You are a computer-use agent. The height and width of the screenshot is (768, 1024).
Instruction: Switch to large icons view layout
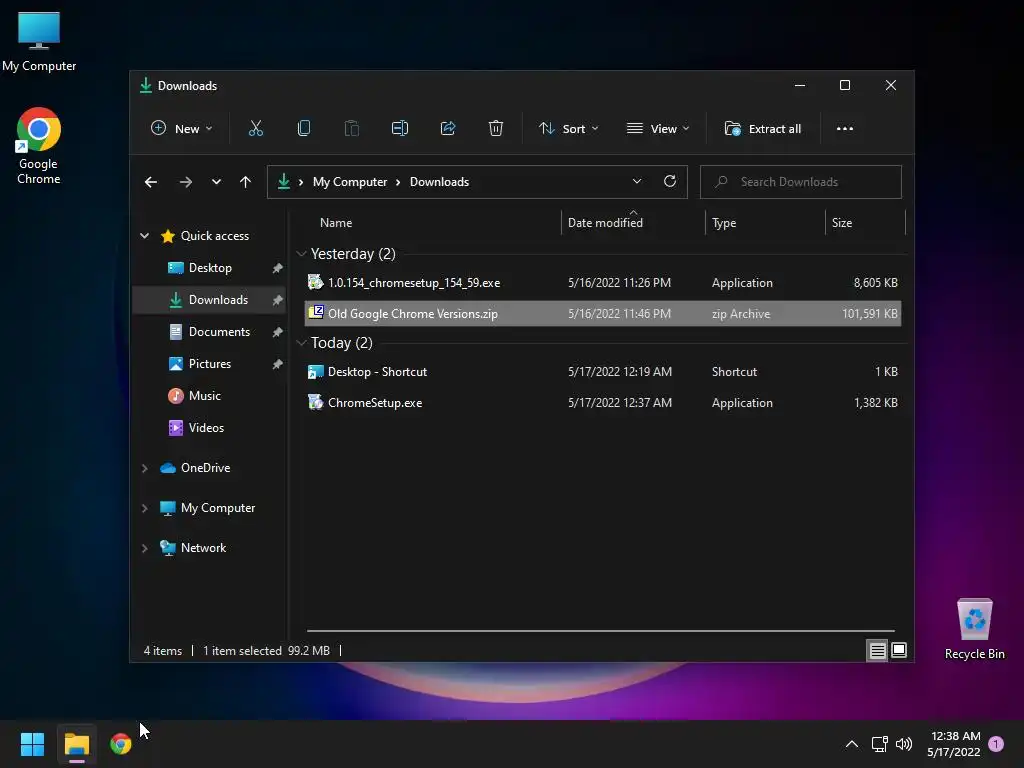(x=899, y=650)
